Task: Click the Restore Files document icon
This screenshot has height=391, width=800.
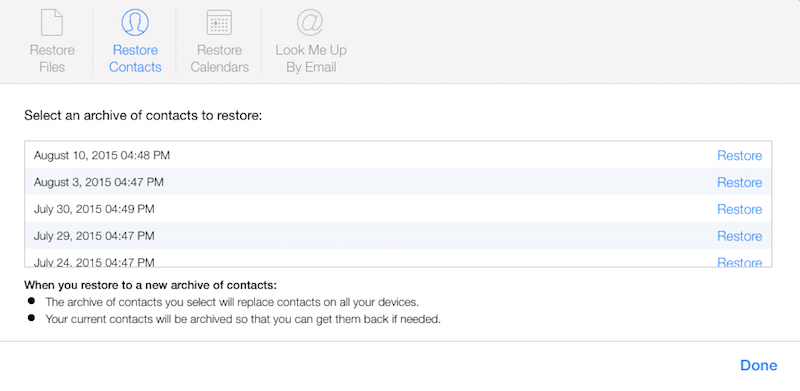Action: pyautogui.click(x=52, y=22)
